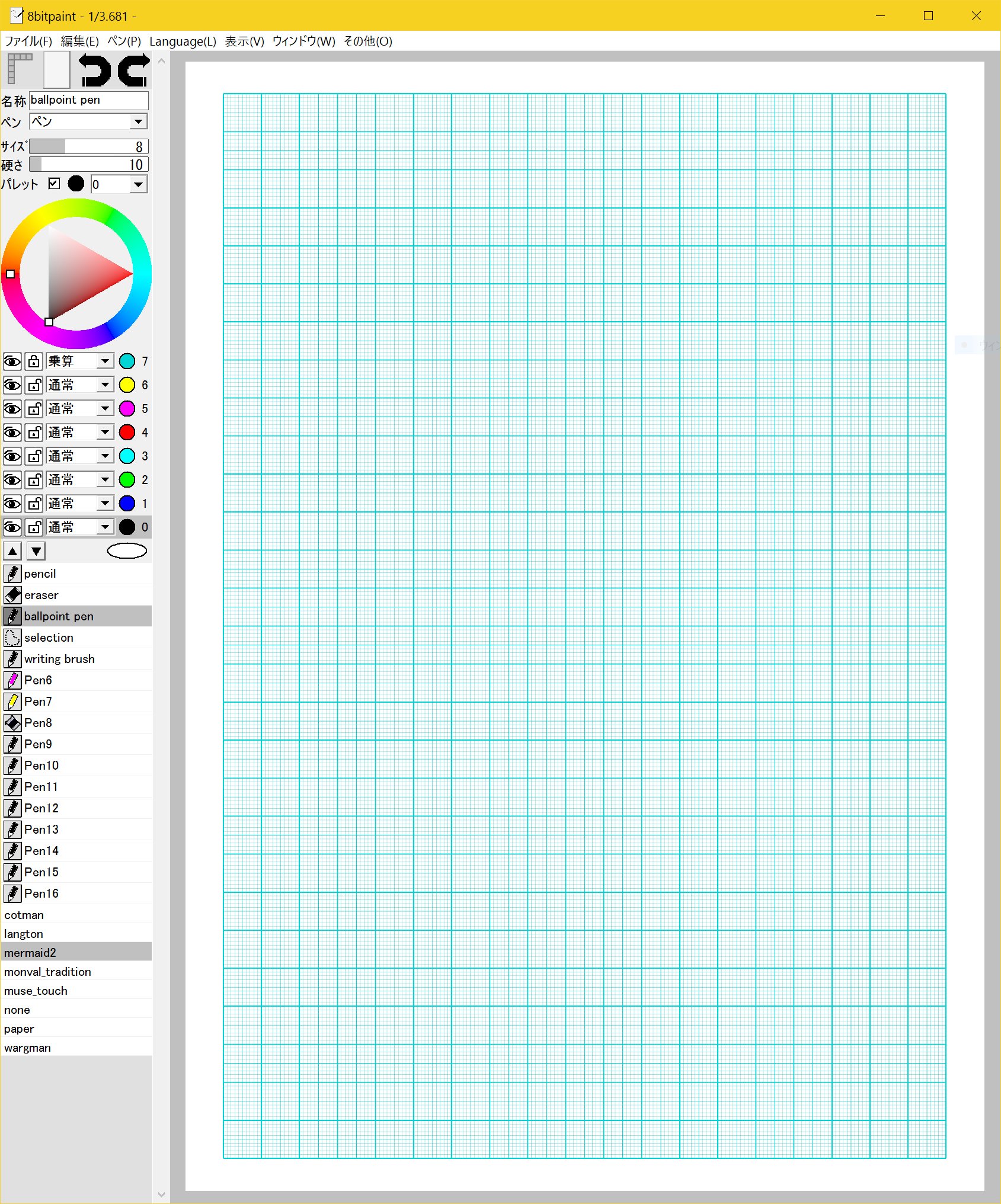Screen dimensions: 1001x1204
Task: Toggle lock on layer 2
Action: coord(34,479)
